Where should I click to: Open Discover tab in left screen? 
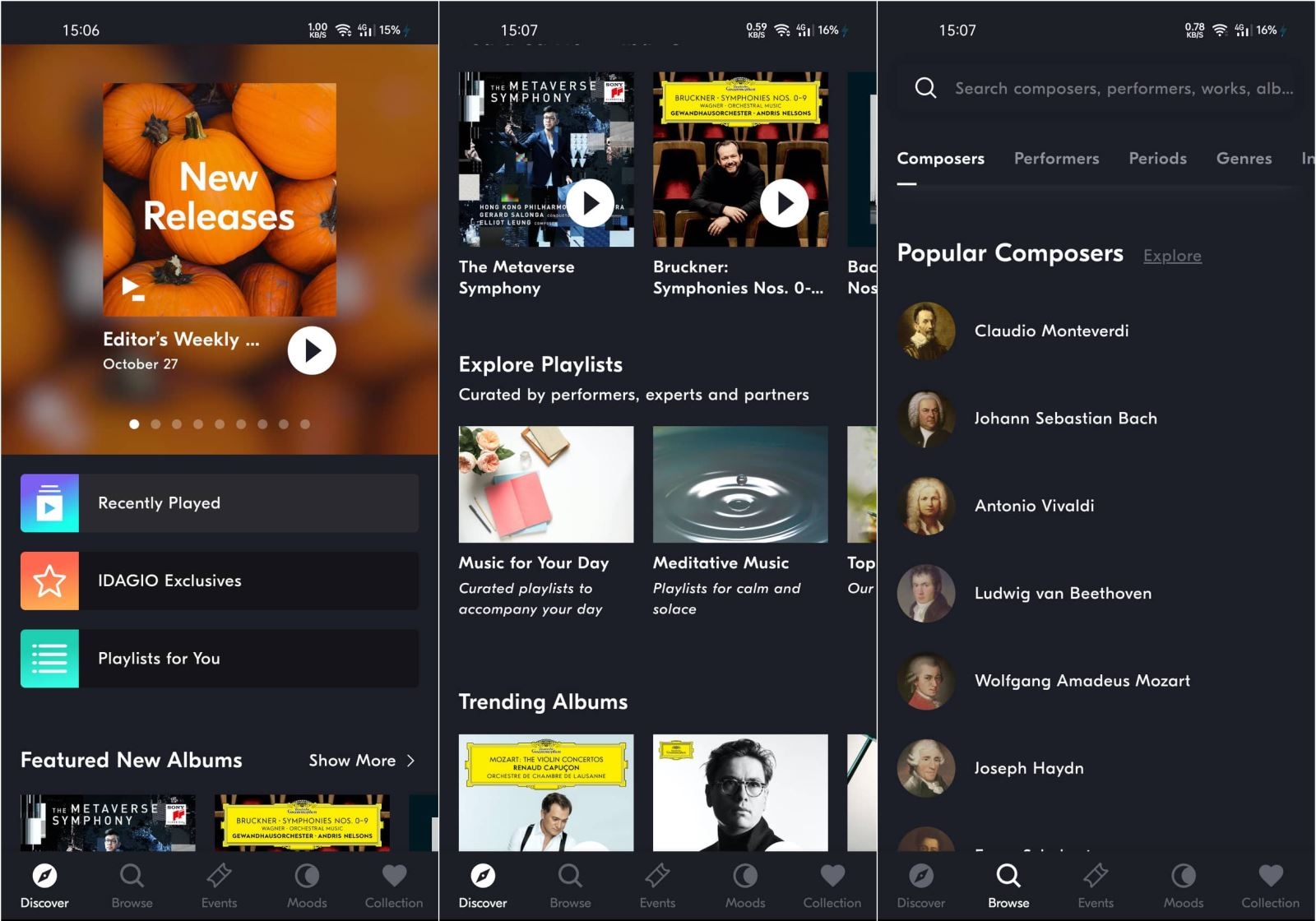pyautogui.click(x=44, y=886)
